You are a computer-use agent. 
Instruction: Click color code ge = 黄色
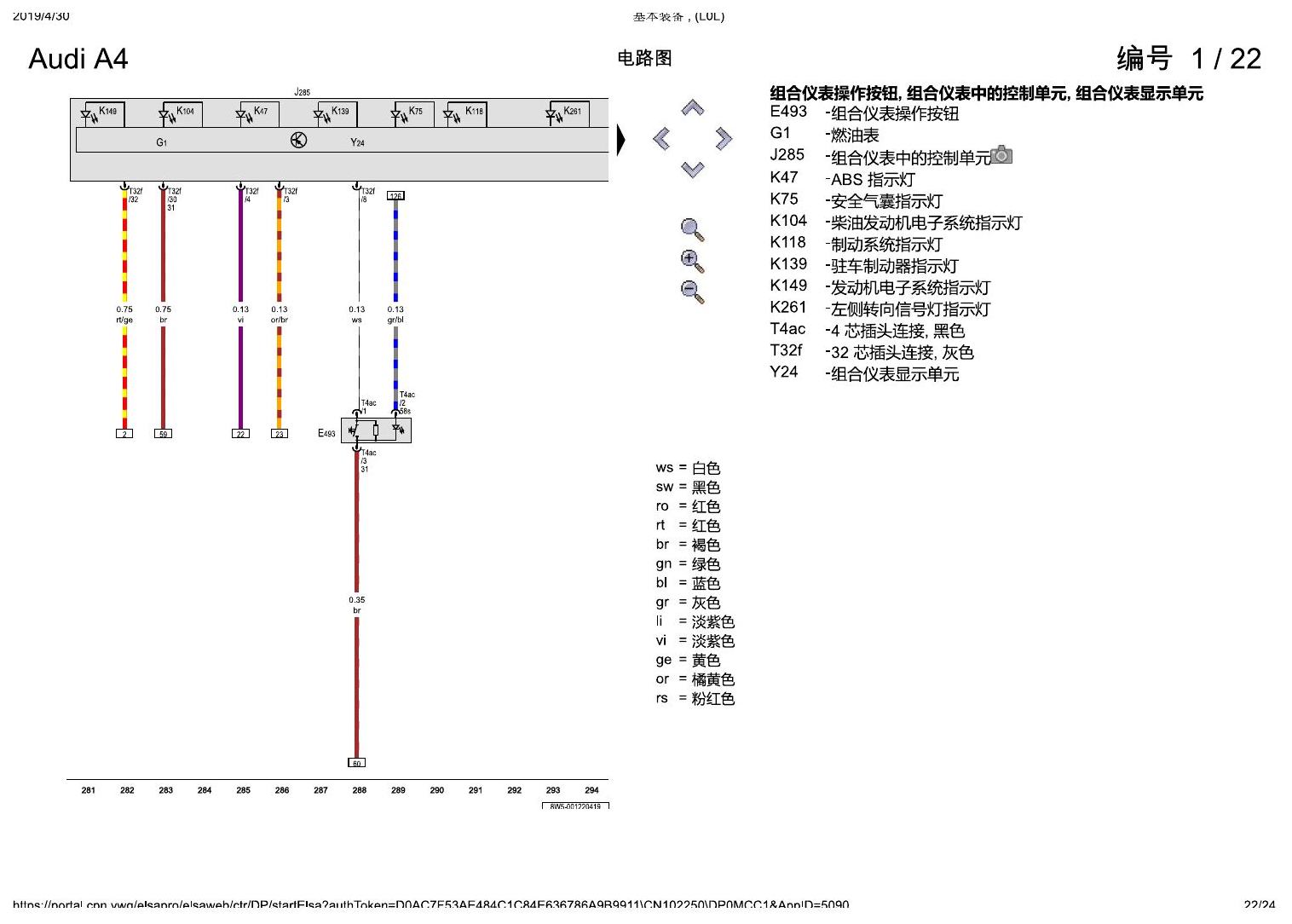pyautogui.click(x=688, y=660)
